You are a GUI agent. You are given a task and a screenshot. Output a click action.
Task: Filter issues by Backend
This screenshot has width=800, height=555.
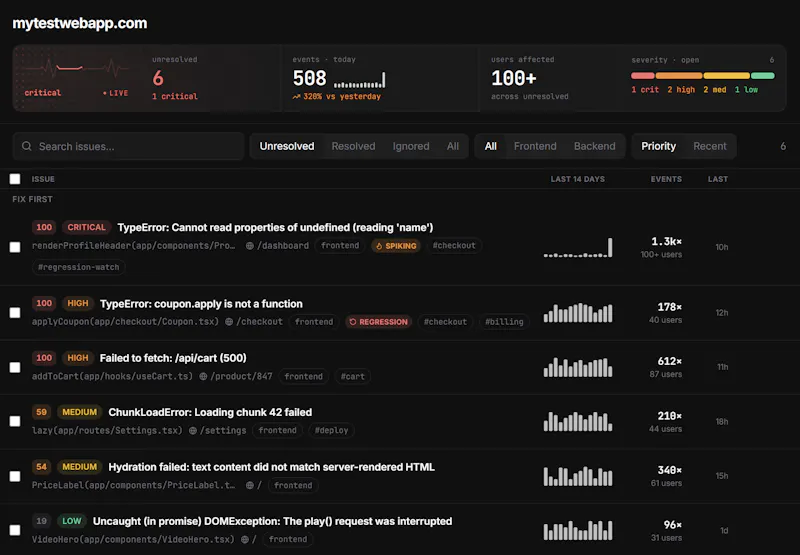[x=594, y=146]
